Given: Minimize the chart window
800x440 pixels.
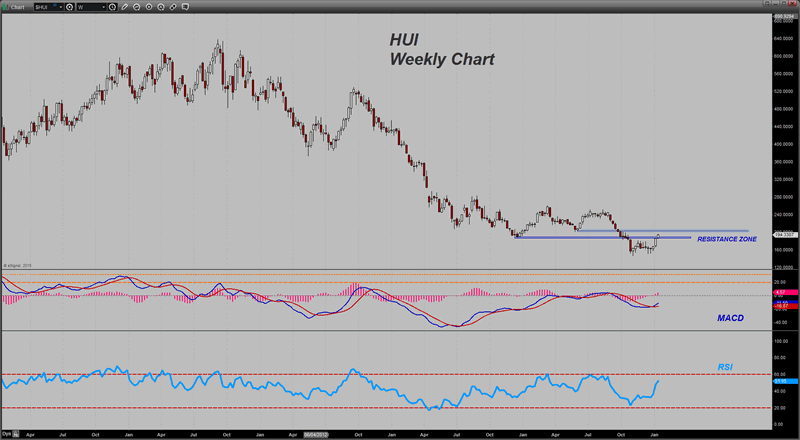Looking at the screenshot, I should click(776, 3).
